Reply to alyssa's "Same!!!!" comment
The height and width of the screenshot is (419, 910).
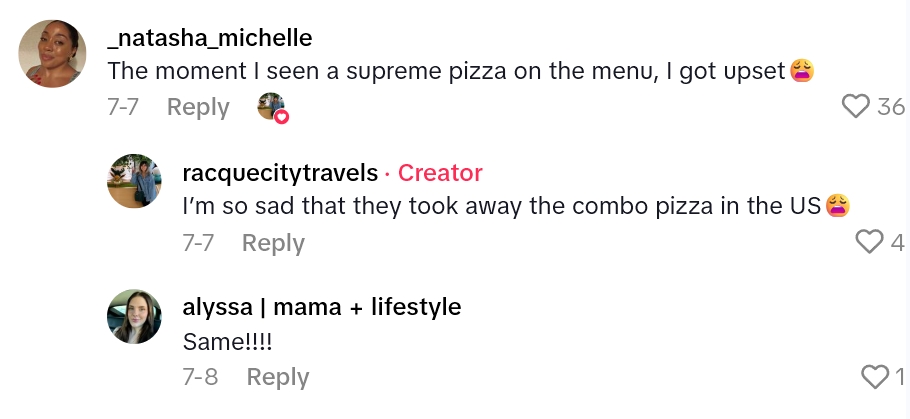(x=277, y=377)
